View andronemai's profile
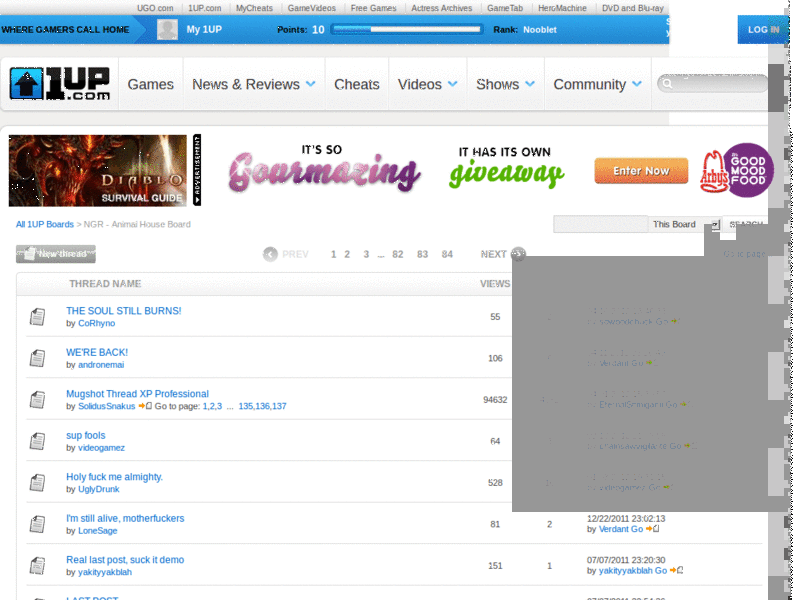 point(101,365)
